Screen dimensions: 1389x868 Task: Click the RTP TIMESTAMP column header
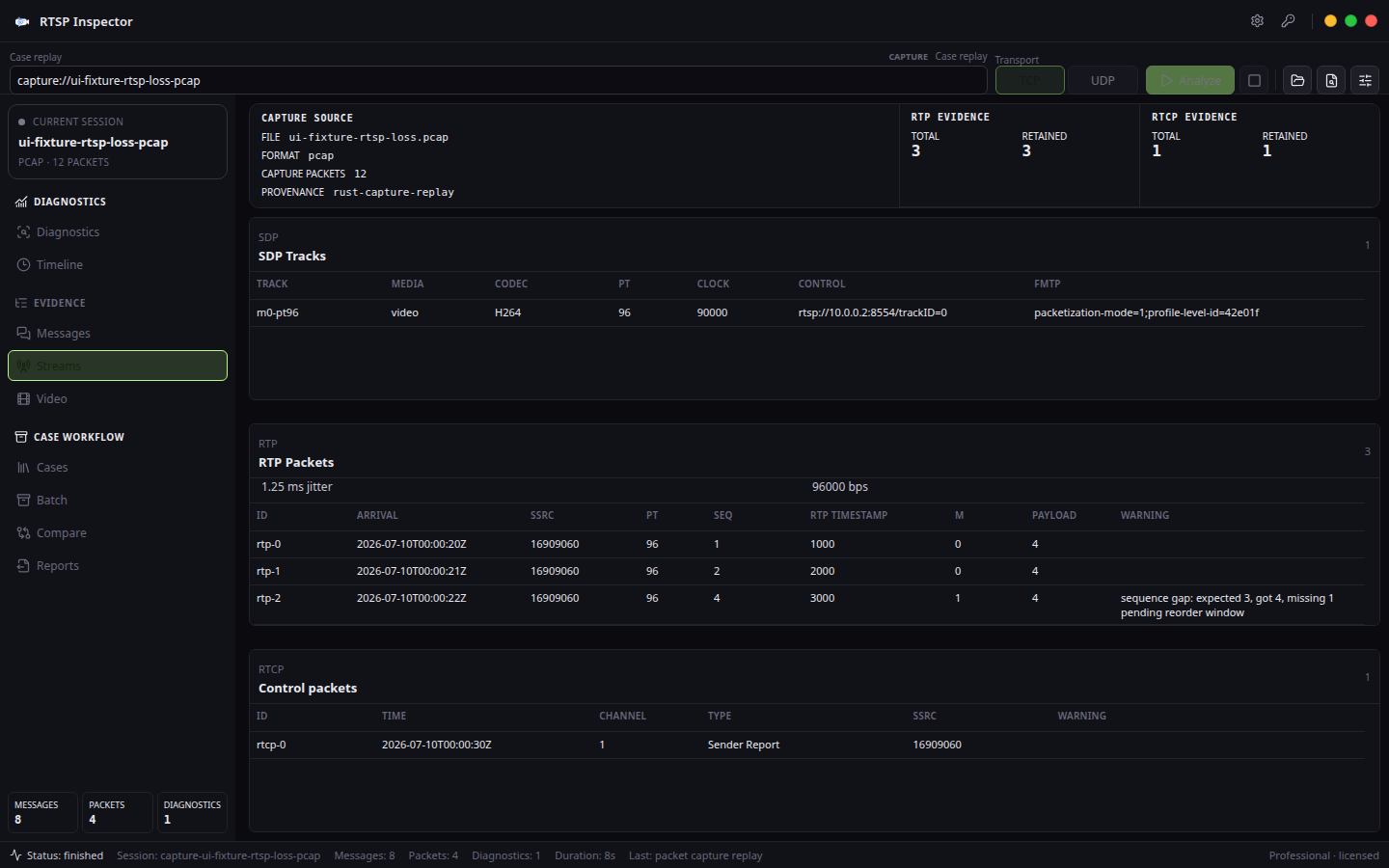pos(849,516)
